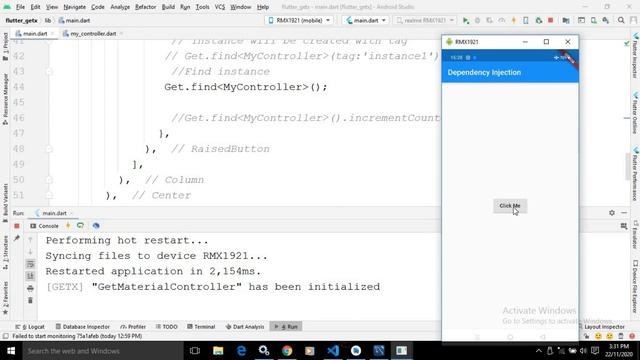The height and width of the screenshot is (360, 640).
Task: Open Task View on taskbar
Action: [x=195, y=351]
